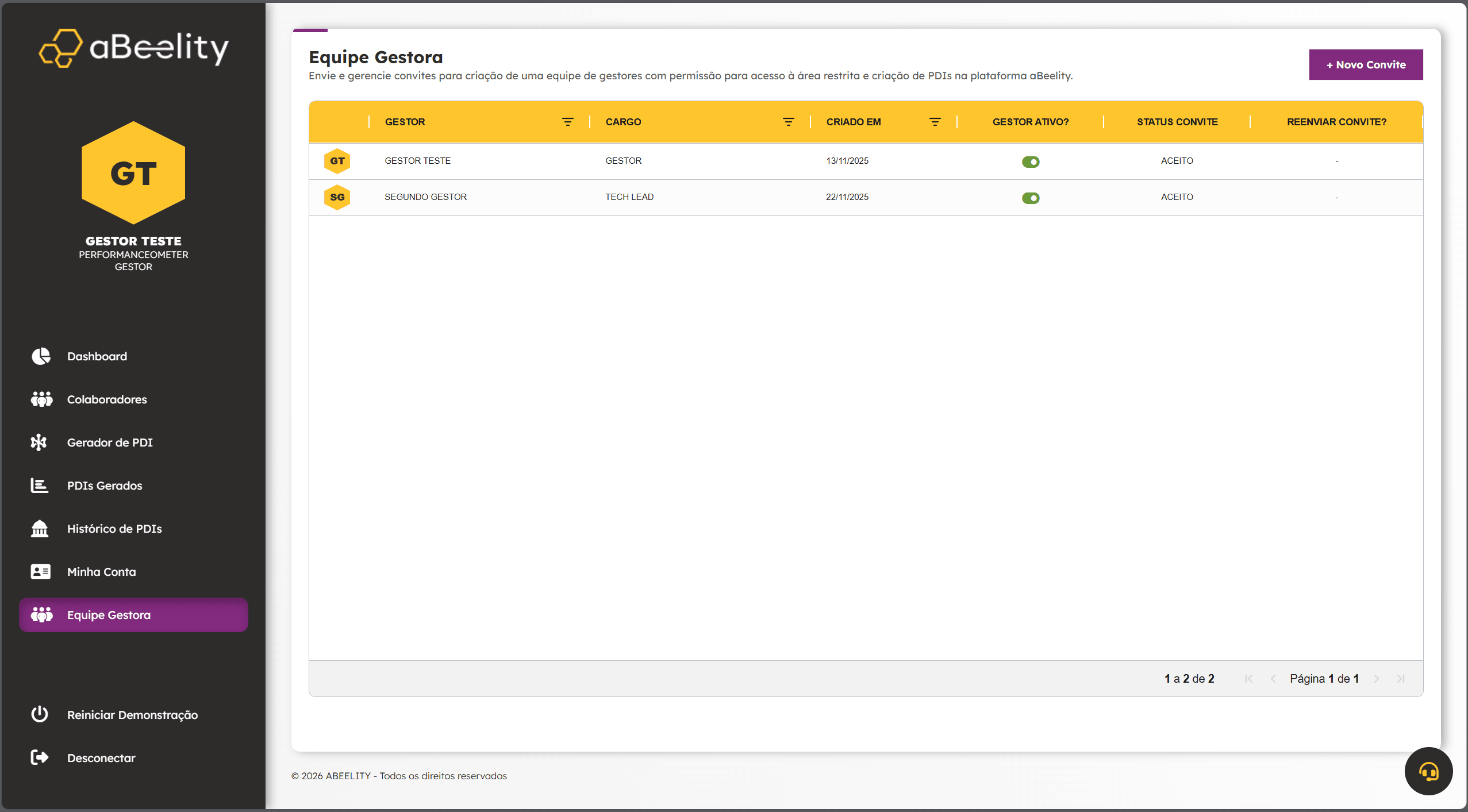1468x812 pixels.
Task: Click the PDIs Gerados chart icon
Action: pyautogui.click(x=39, y=486)
